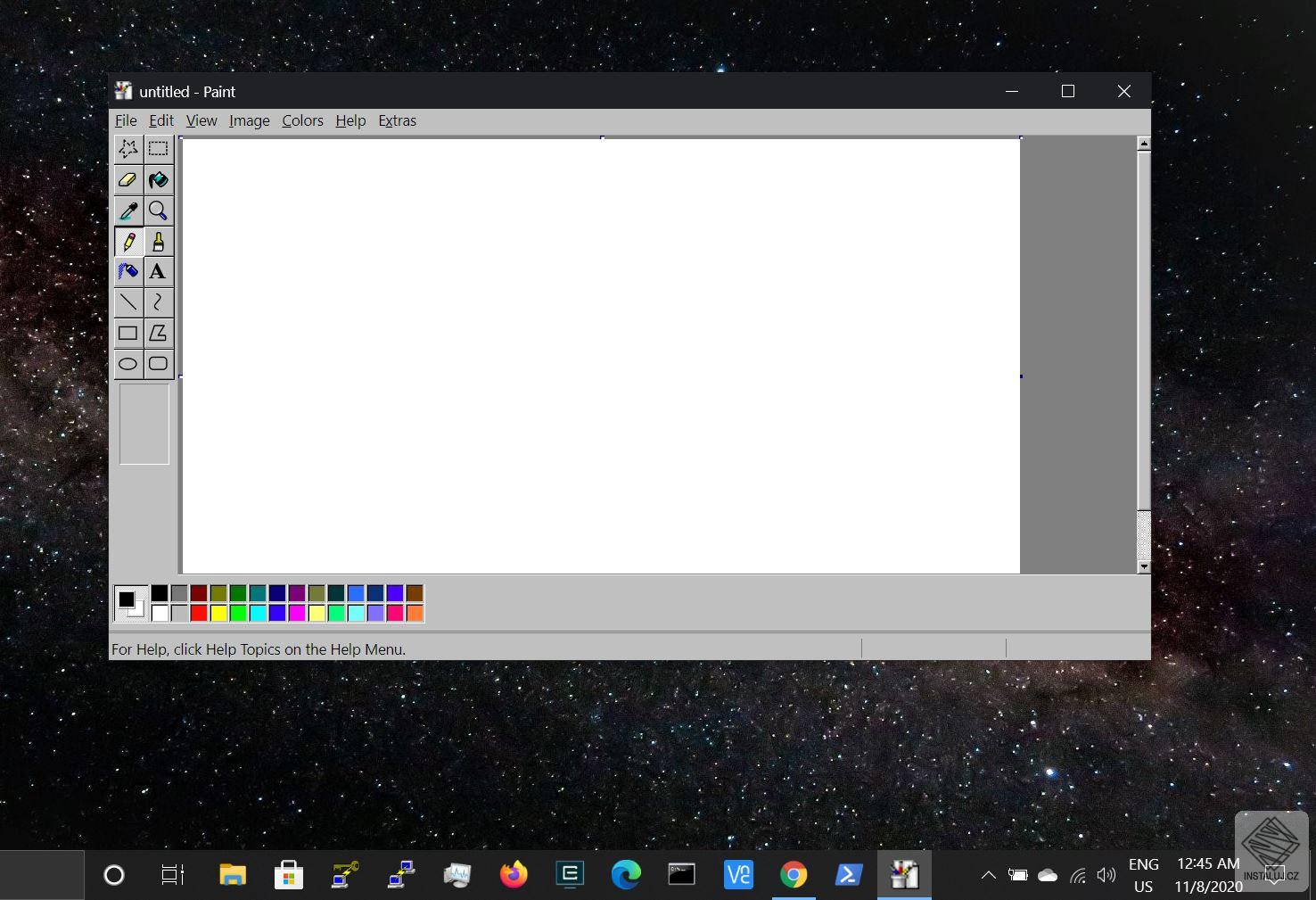1316x900 pixels.
Task: Open the Help menu
Action: pos(350,120)
